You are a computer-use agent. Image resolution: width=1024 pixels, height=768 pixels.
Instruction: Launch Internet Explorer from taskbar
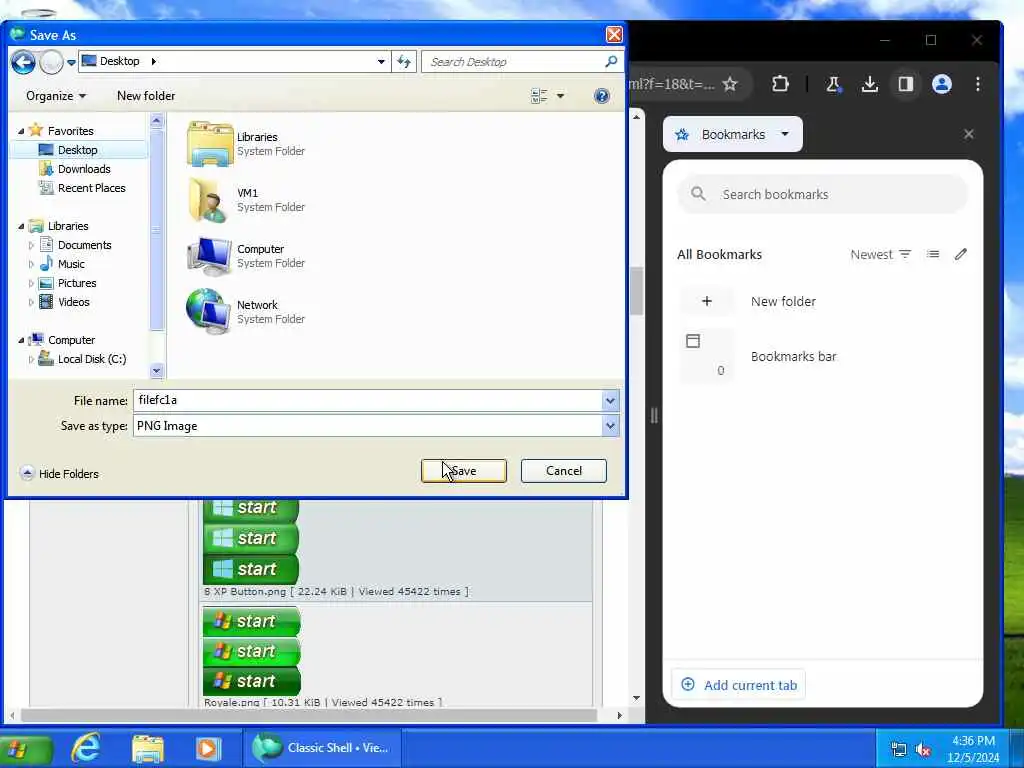(86, 748)
